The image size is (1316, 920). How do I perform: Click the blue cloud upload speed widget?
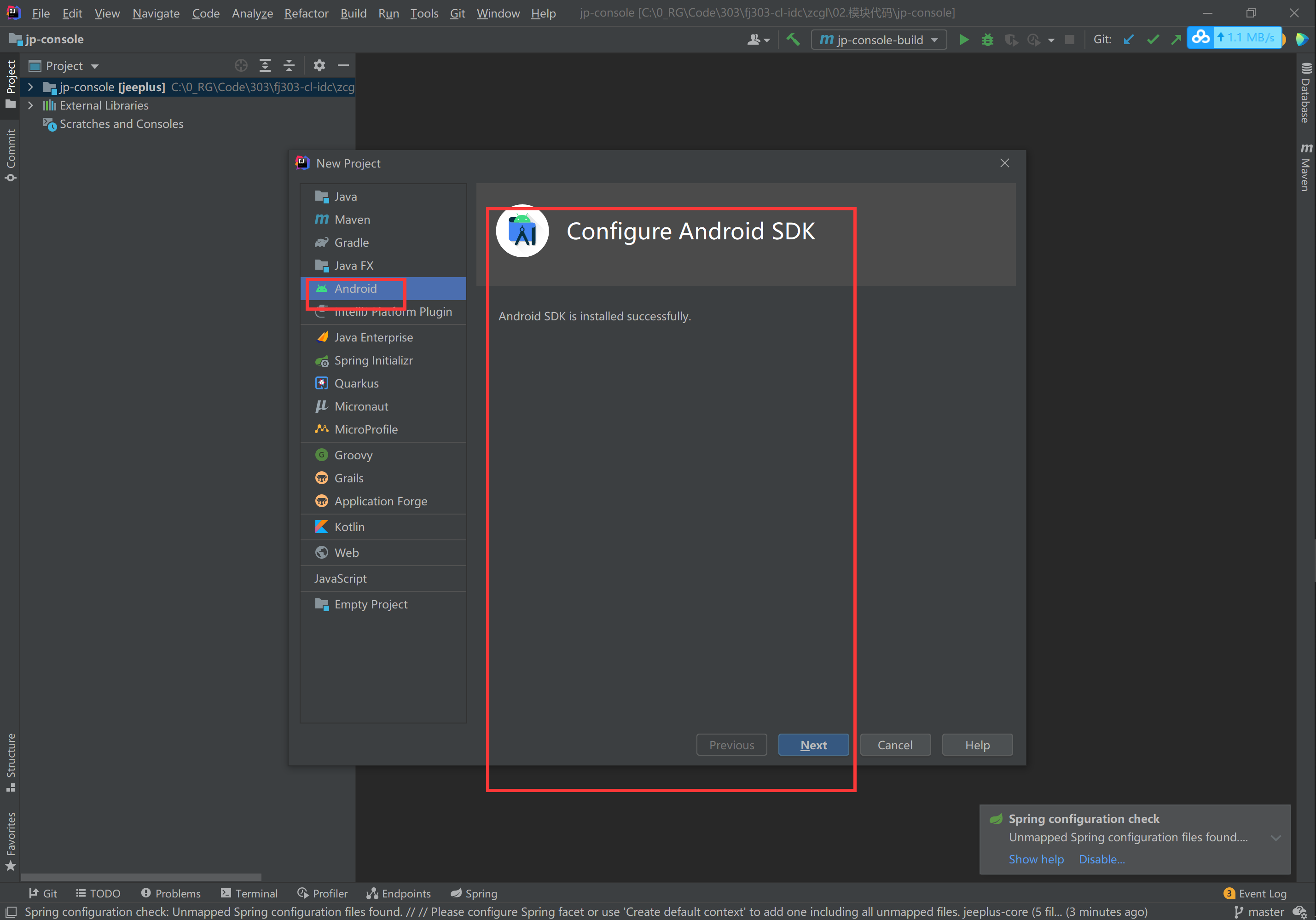[1234, 38]
